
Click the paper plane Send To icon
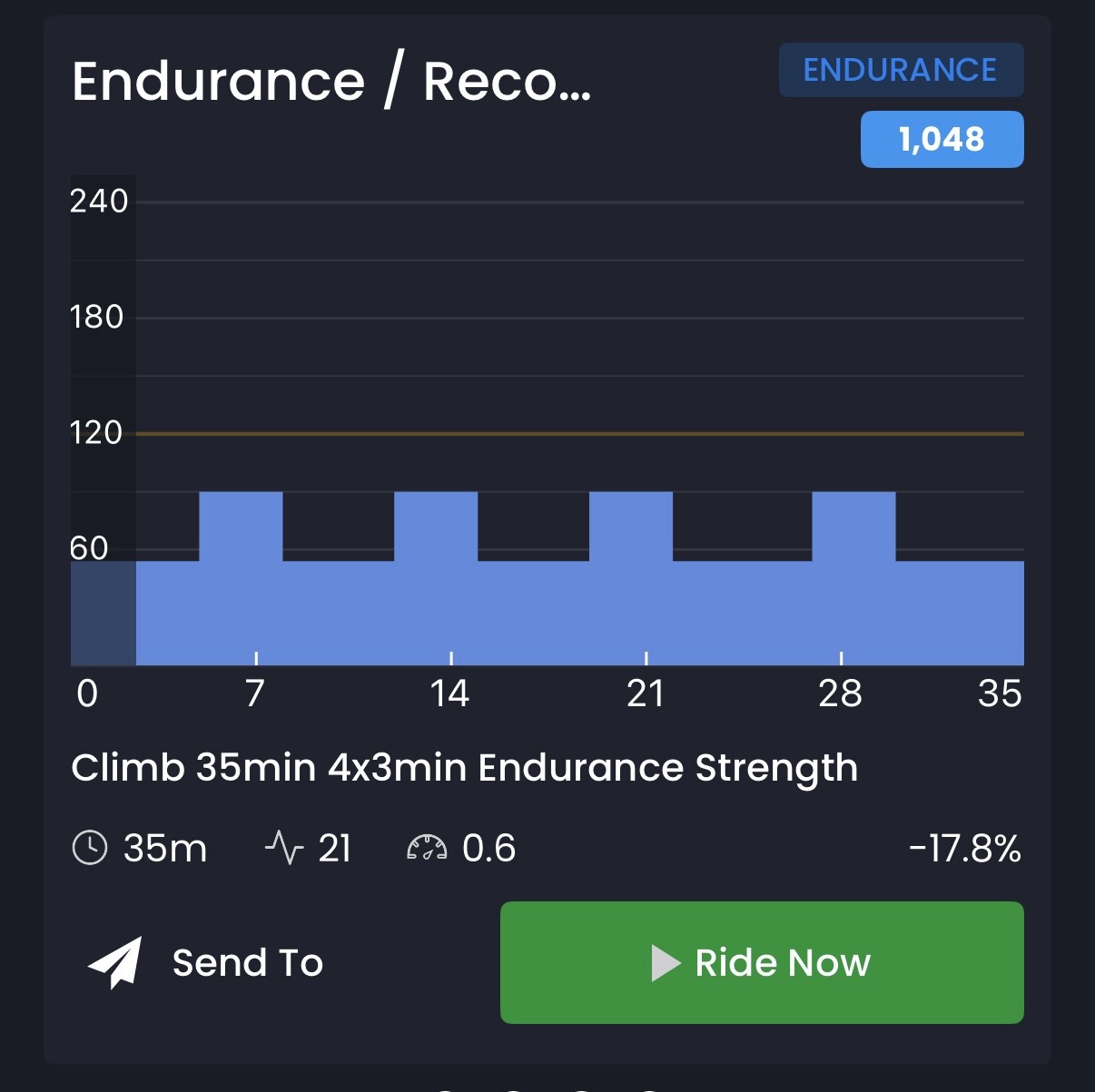(x=115, y=962)
